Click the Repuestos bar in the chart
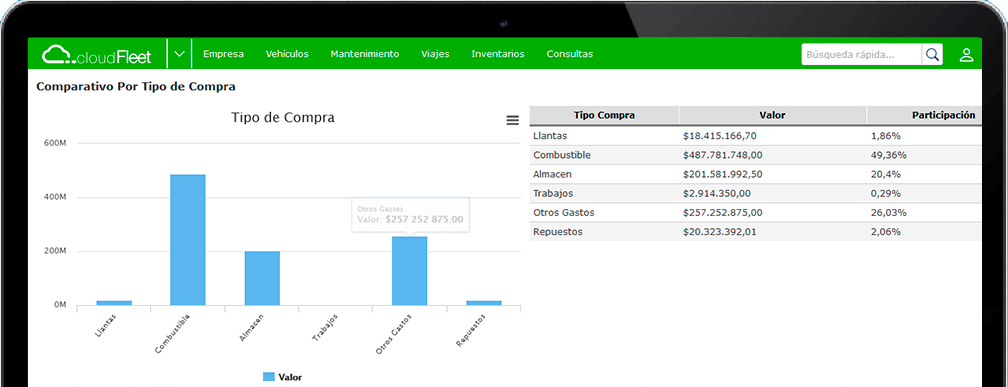Image resolution: width=1008 pixels, height=387 pixels. tap(484, 303)
